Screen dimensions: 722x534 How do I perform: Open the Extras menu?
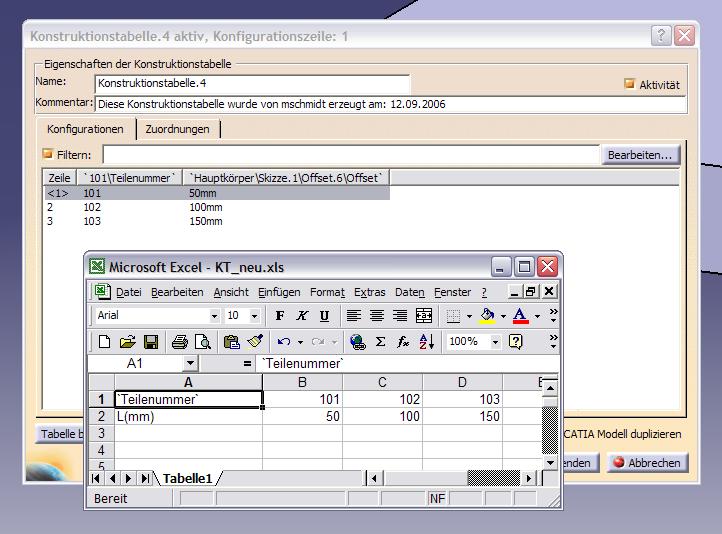coord(369,292)
